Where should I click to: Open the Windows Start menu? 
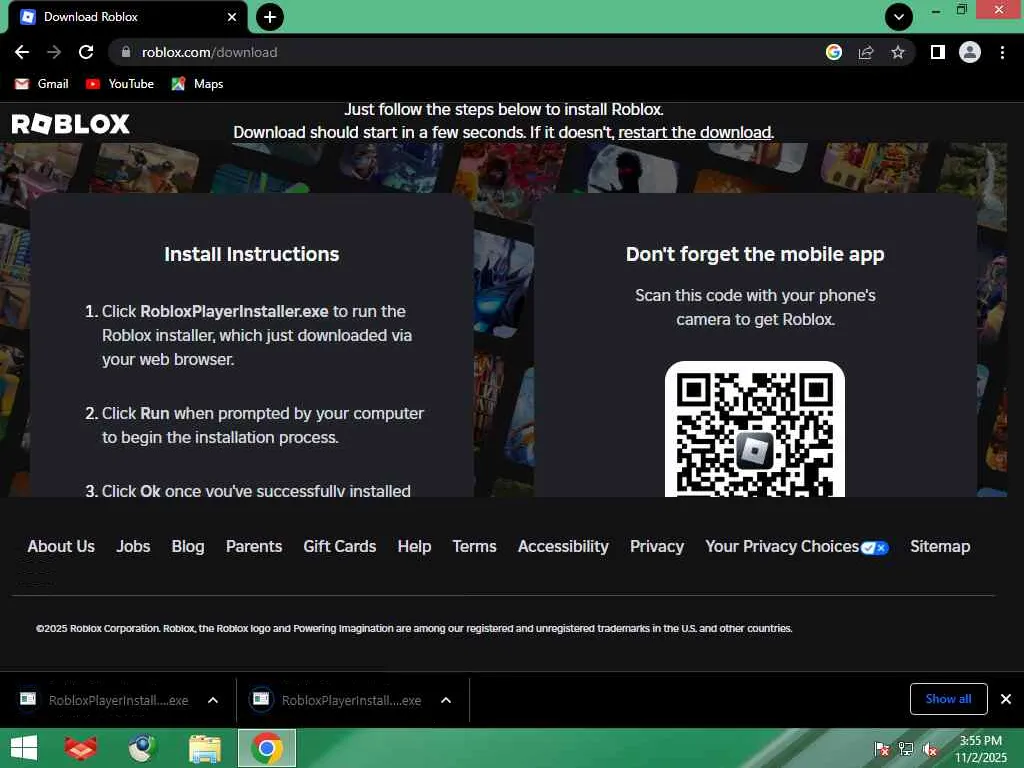[24, 748]
